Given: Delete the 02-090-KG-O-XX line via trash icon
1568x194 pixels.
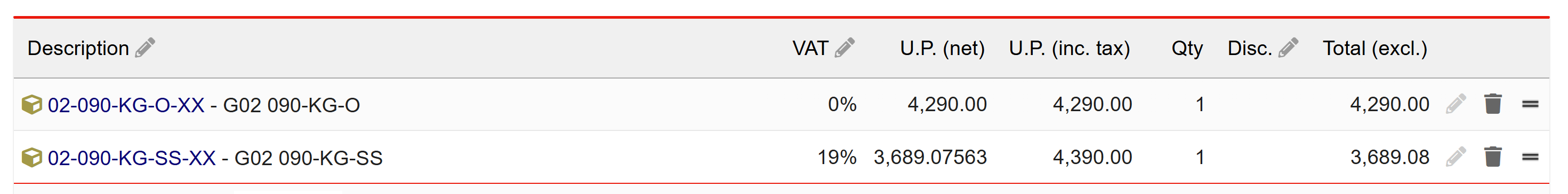Looking at the screenshot, I should click(x=1493, y=104).
